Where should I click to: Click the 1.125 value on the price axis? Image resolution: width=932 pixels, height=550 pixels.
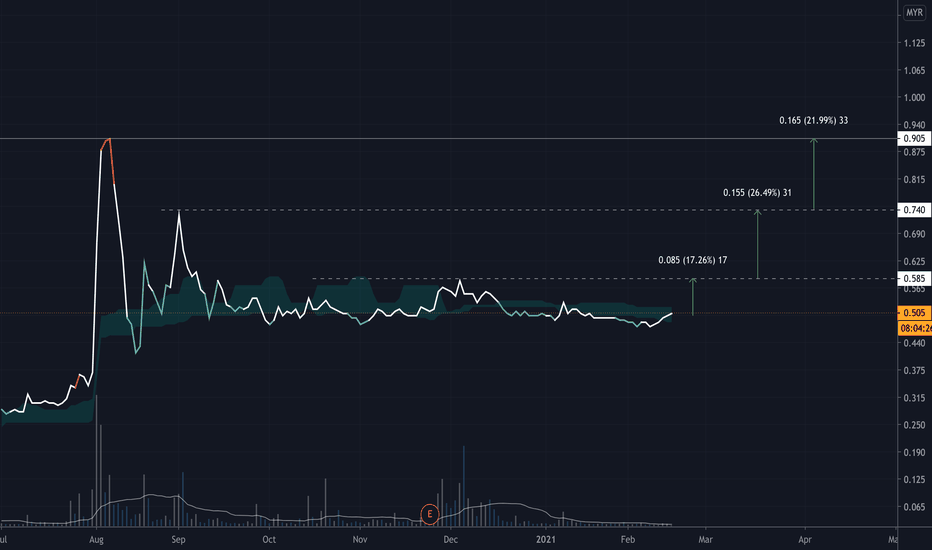tap(914, 43)
